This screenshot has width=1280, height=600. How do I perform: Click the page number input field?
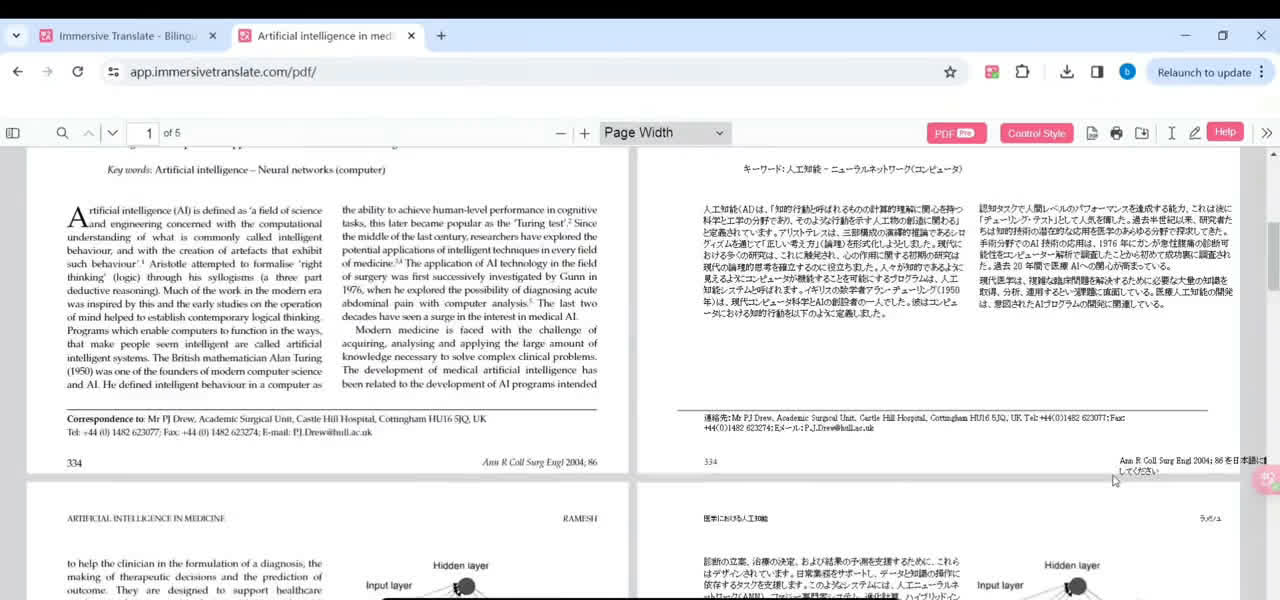tap(143, 133)
